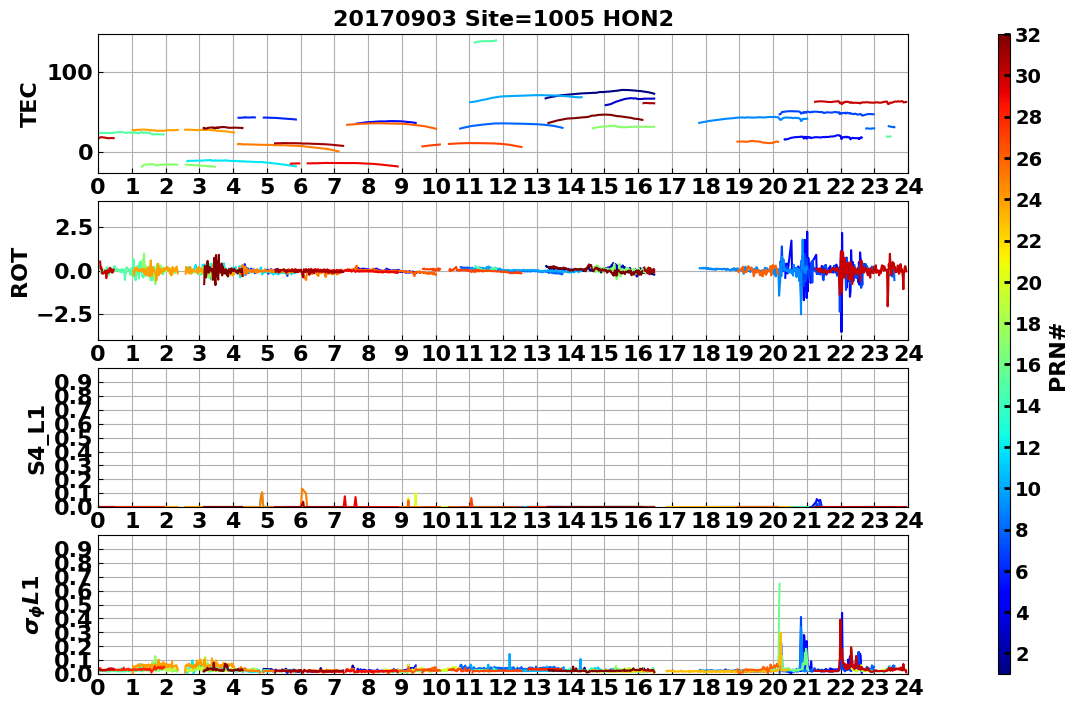Click colorbar tick label "16"
The height and width of the screenshot is (709, 1077).
(x=1027, y=365)
